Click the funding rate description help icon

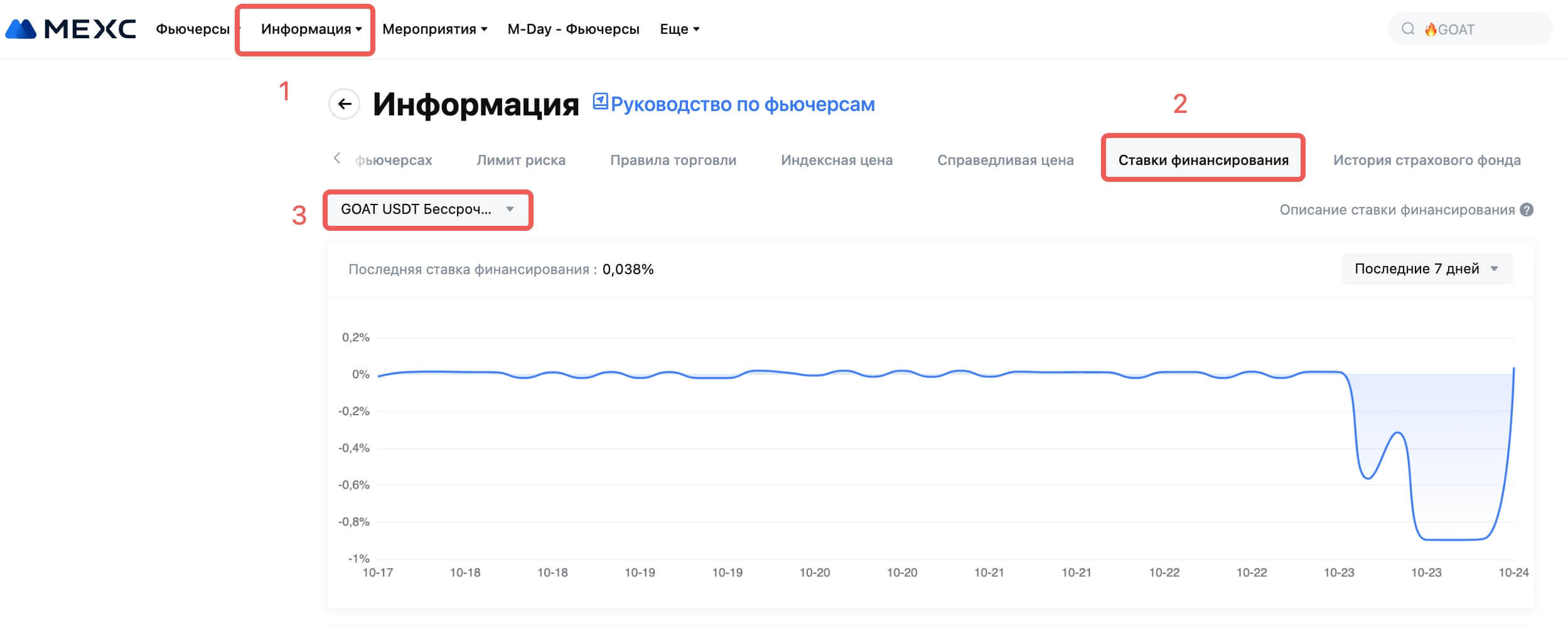[x=1527, y=210]
